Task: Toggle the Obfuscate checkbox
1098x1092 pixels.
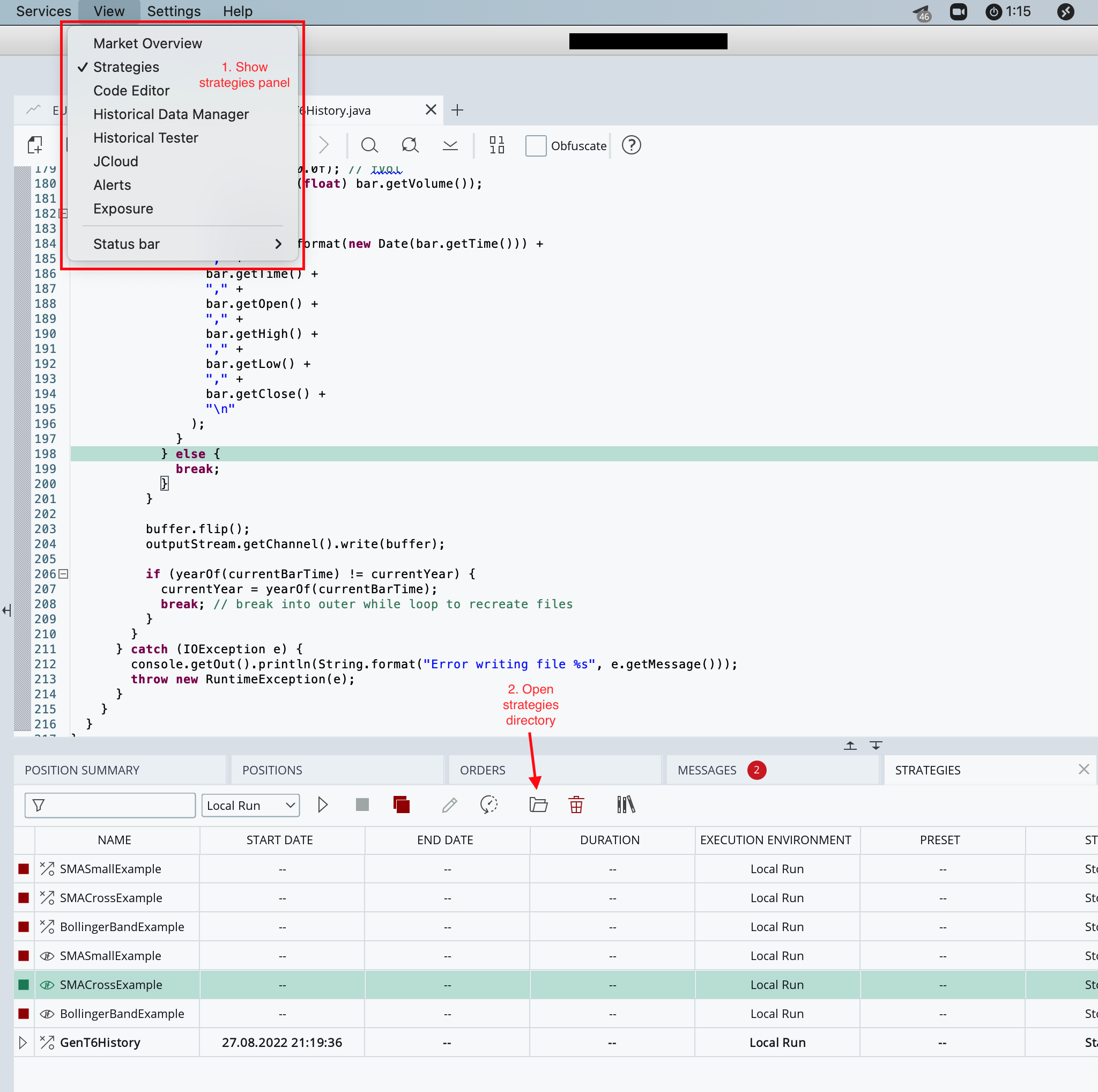Action: click(536, 145)
